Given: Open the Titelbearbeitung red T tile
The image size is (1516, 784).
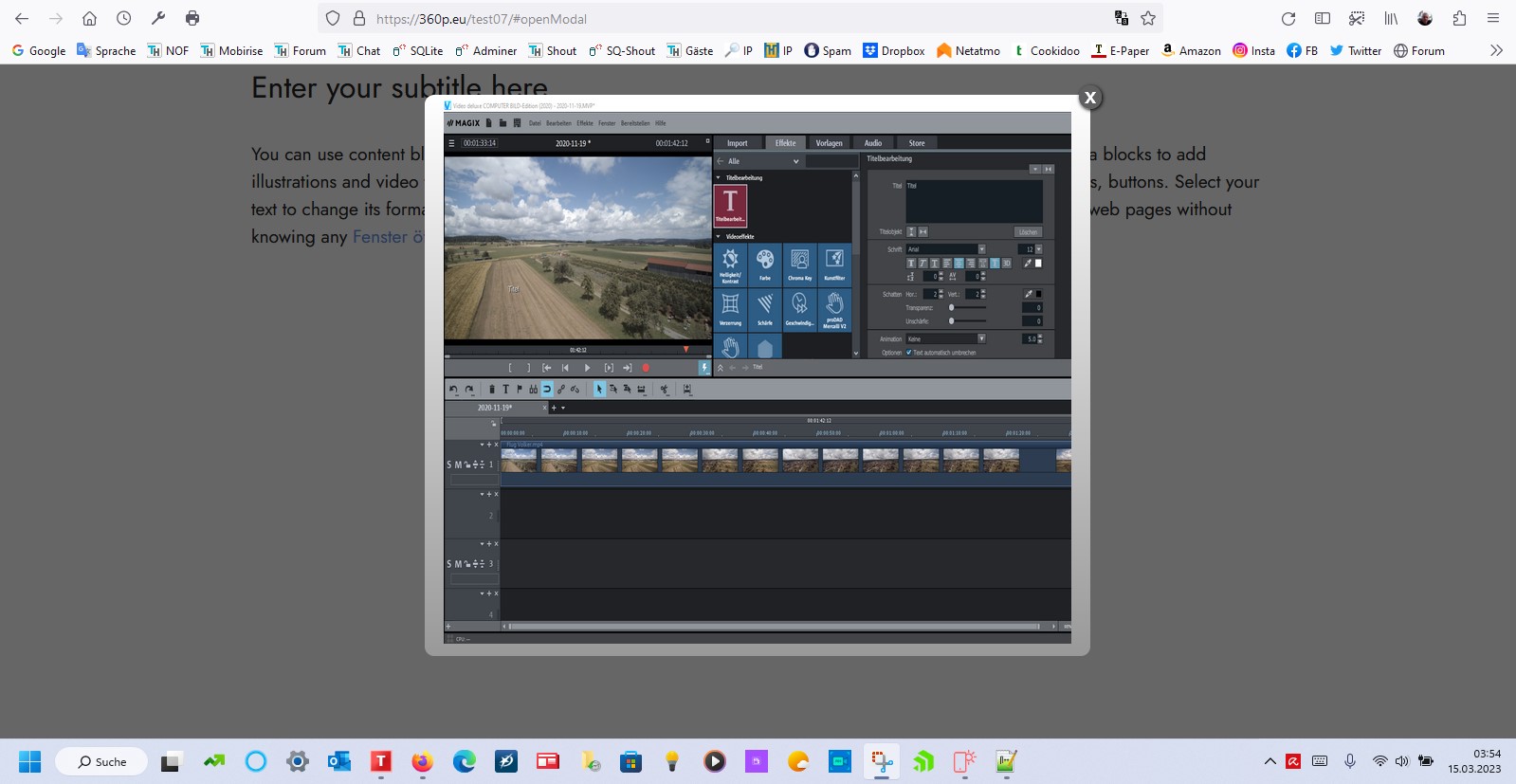Looking at the screenshot, I should tap(730, 206).
